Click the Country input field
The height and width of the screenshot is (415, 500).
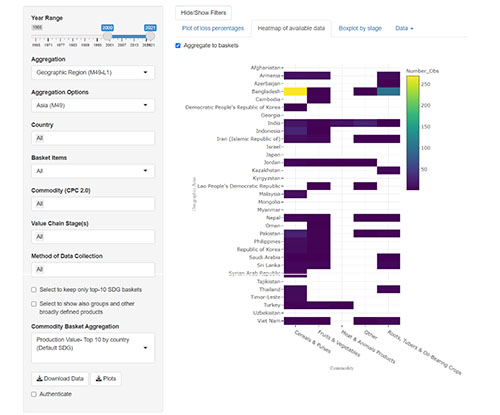pyautogui.click(x=93, y=138)
